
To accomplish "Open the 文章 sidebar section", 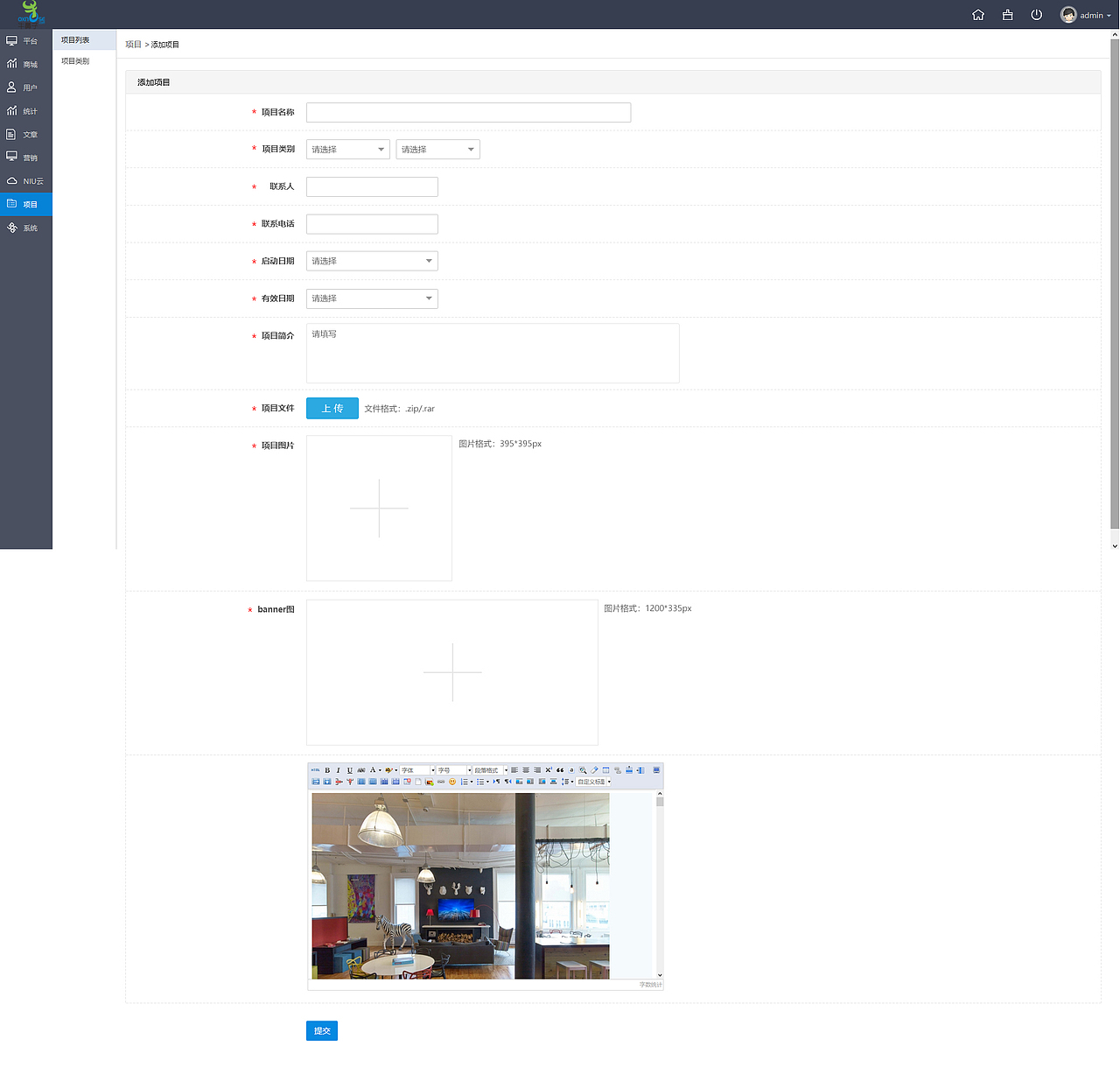I will click(x=26, y=135).
